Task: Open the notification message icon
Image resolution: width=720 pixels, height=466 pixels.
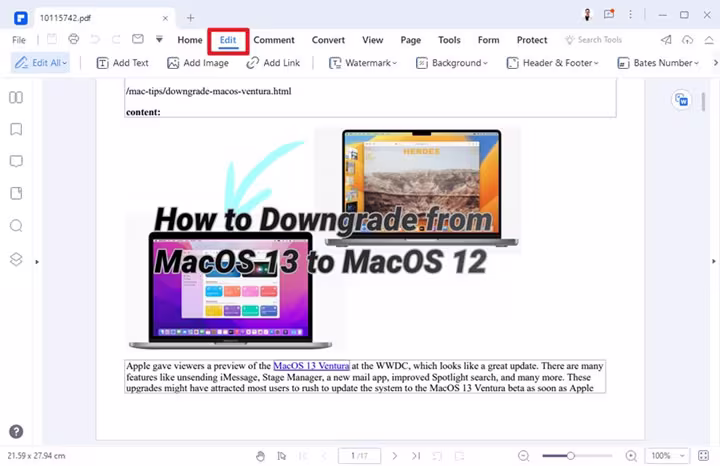Action: click(x=609, y=14)
